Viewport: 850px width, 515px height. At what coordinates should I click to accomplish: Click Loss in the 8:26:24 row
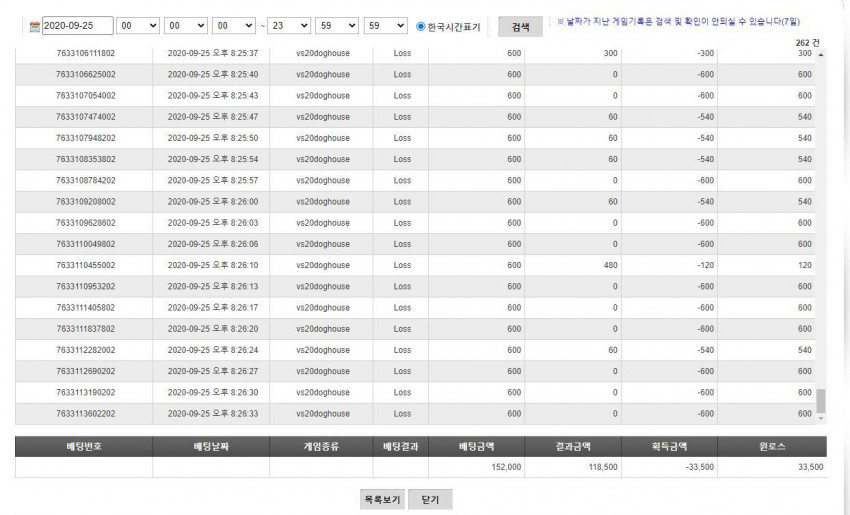point(402,350)
